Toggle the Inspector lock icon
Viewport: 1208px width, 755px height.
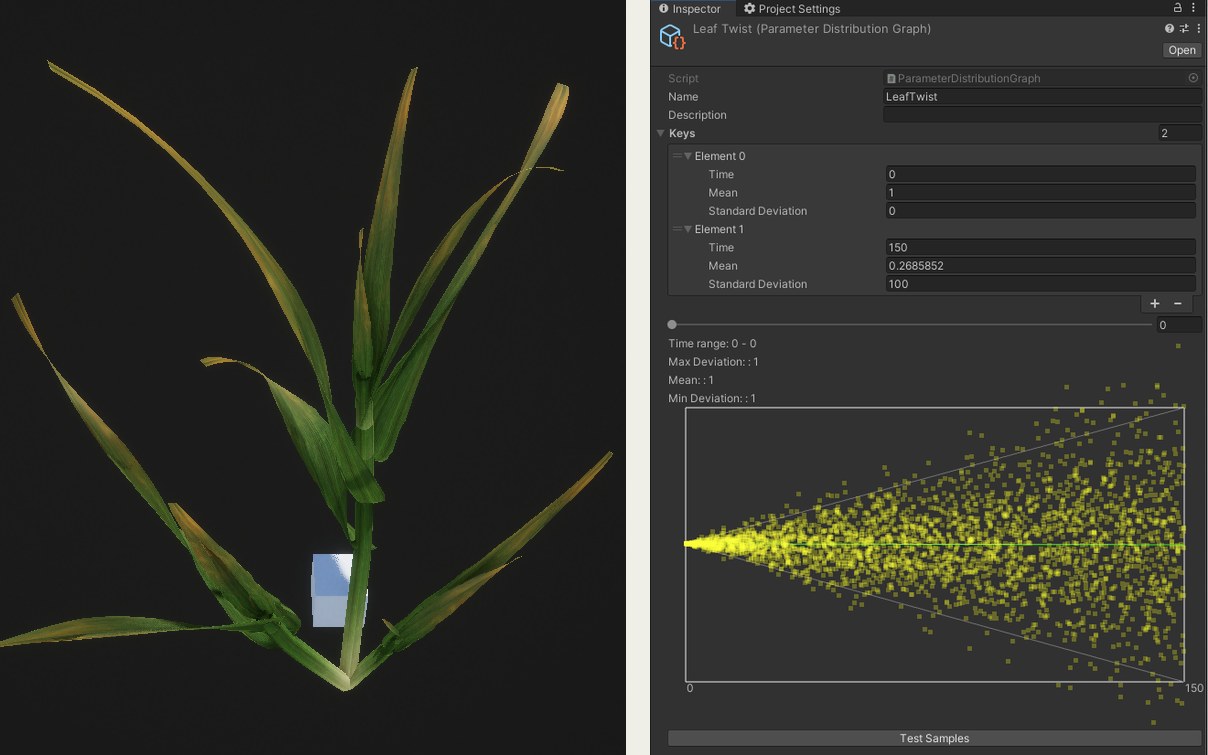click(x=1178, y=7)
